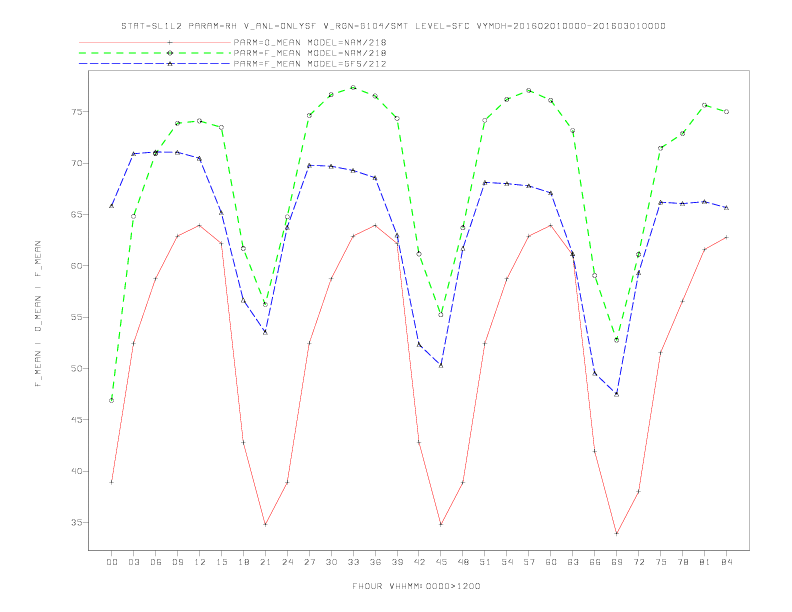Viewport: 792px width, 612px height.
Task: Click x-axis tick label 39
Action: coord(397,562)
